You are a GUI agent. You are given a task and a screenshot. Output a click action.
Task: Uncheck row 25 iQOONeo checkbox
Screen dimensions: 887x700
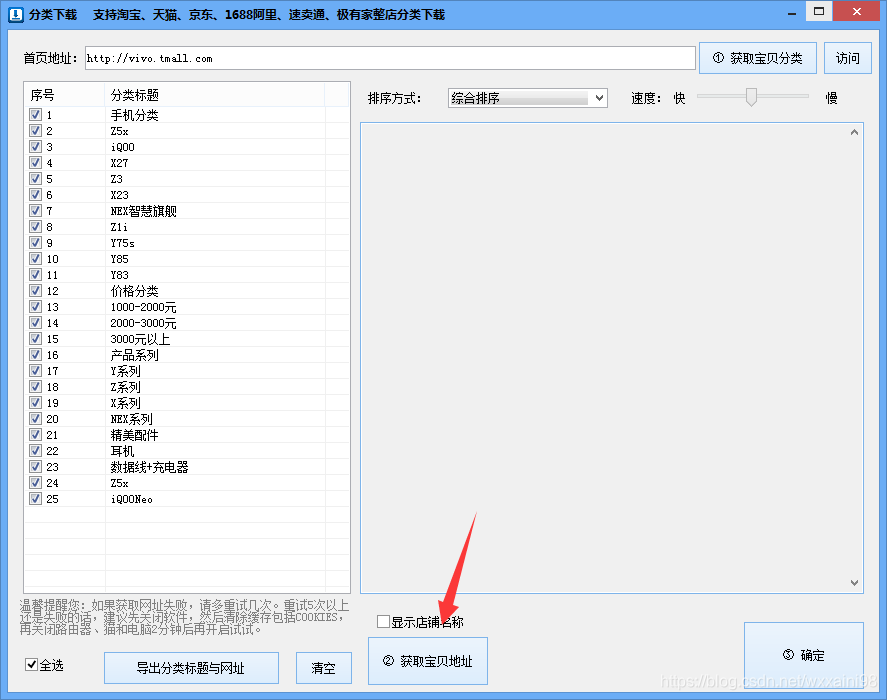pos(35,499)
